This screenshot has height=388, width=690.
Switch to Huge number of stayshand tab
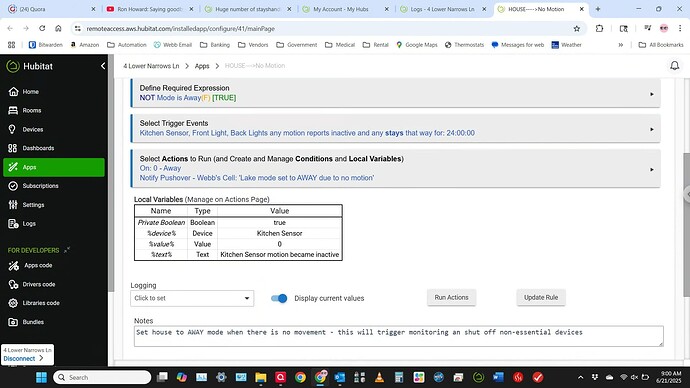(248, 9)
